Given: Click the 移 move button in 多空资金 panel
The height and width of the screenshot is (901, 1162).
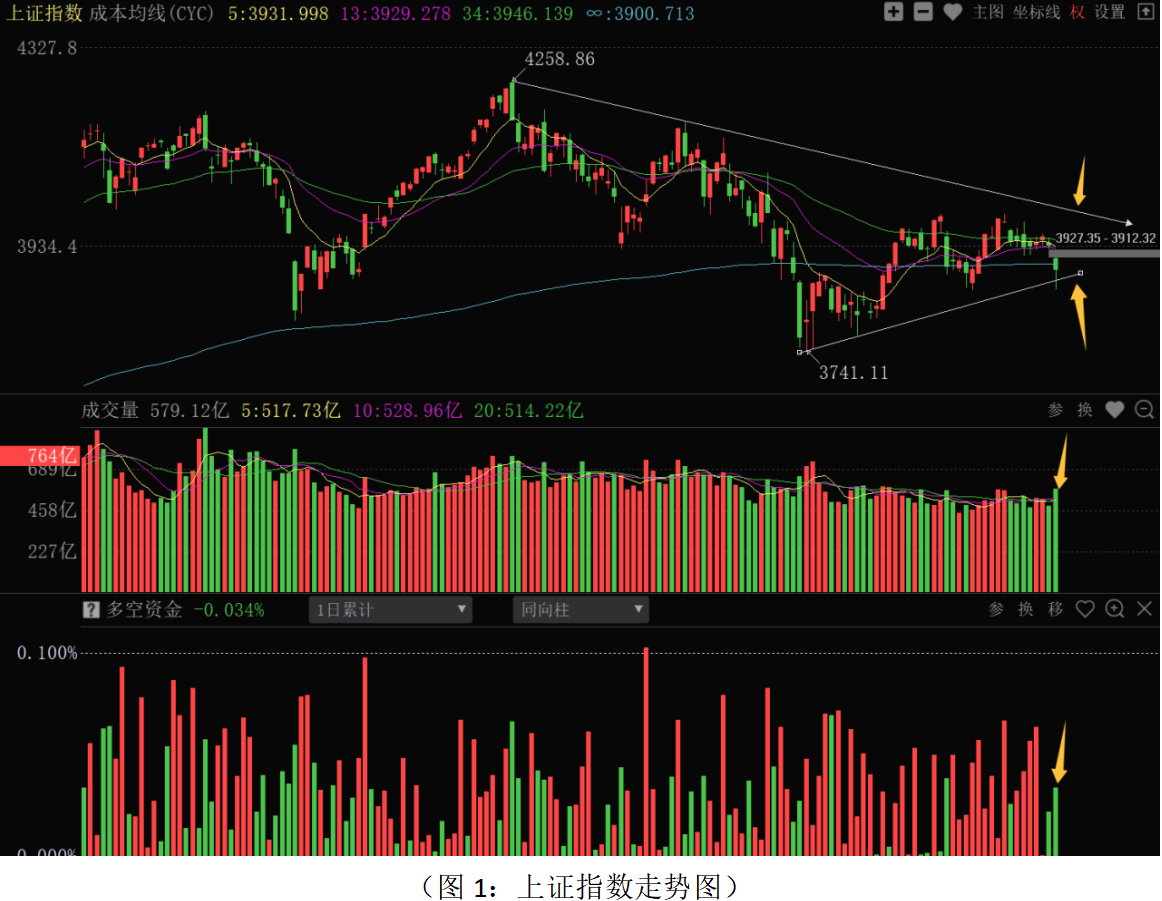Looking at the screenshot, I should click(x=1055, y=609).
